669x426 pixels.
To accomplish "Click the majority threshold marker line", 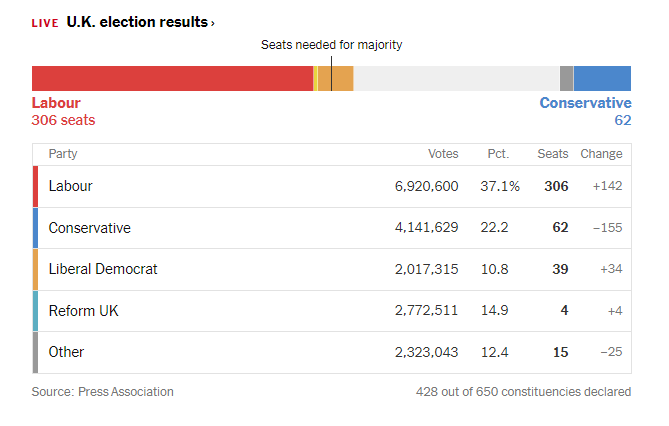I will point(332,73).
